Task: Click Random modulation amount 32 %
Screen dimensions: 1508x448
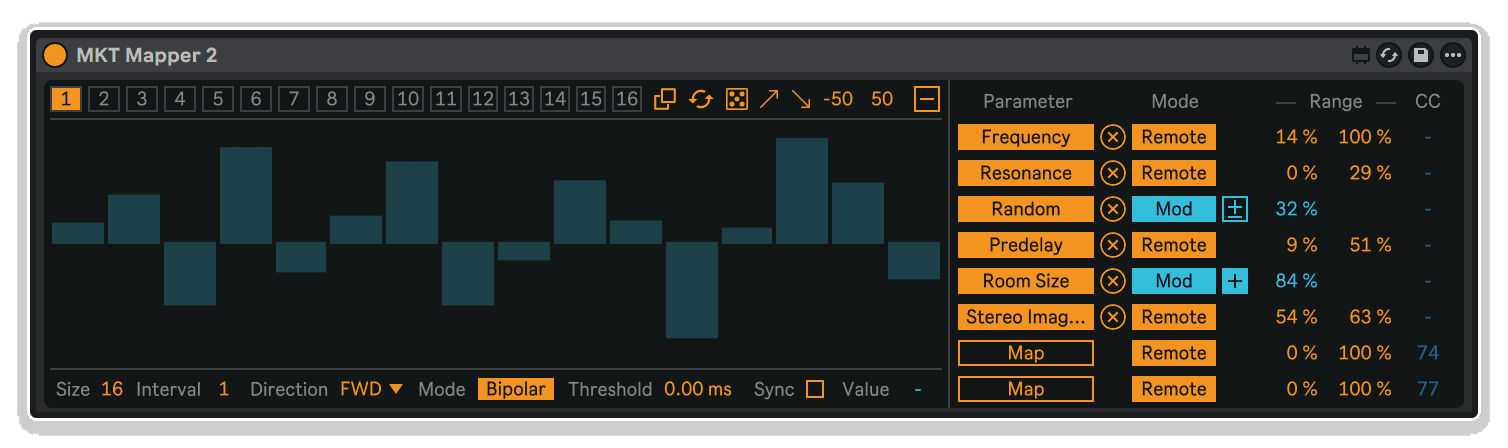Action: [x=1297, y=209]
